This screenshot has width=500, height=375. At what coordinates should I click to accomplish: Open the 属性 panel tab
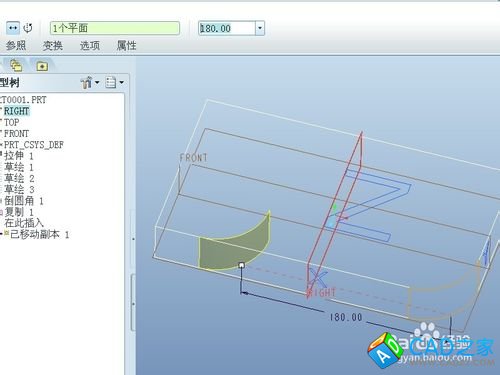click(x=127, y=46)
